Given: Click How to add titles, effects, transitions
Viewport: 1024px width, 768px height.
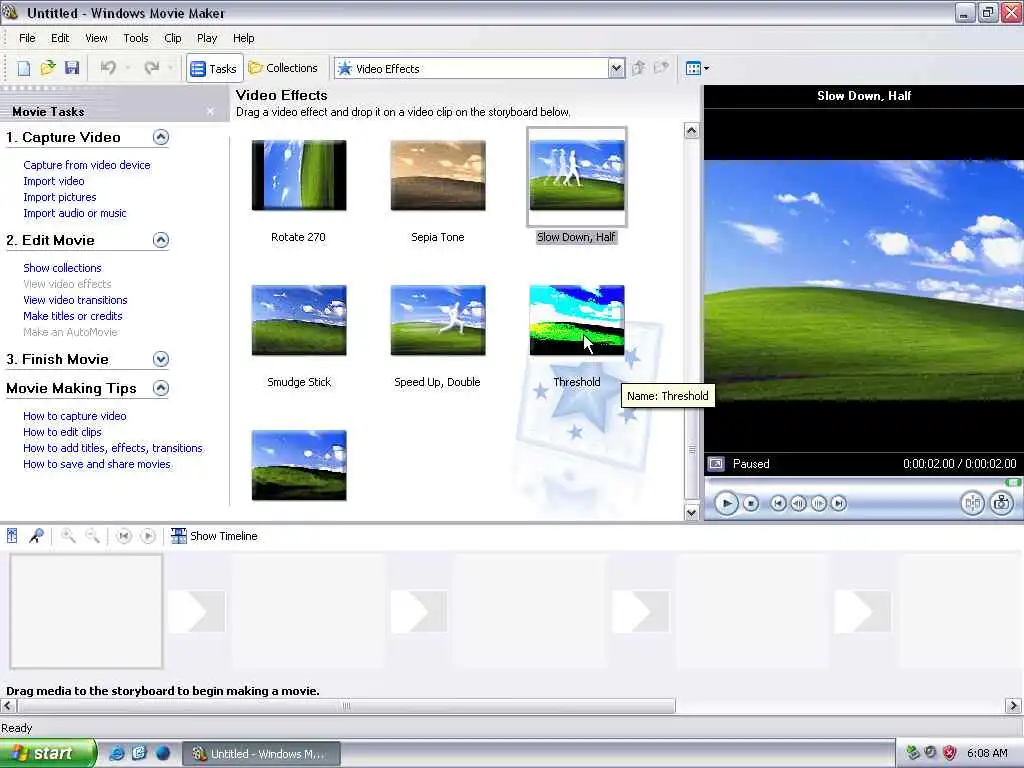Looking at the screenshot, I should point(112,448).
